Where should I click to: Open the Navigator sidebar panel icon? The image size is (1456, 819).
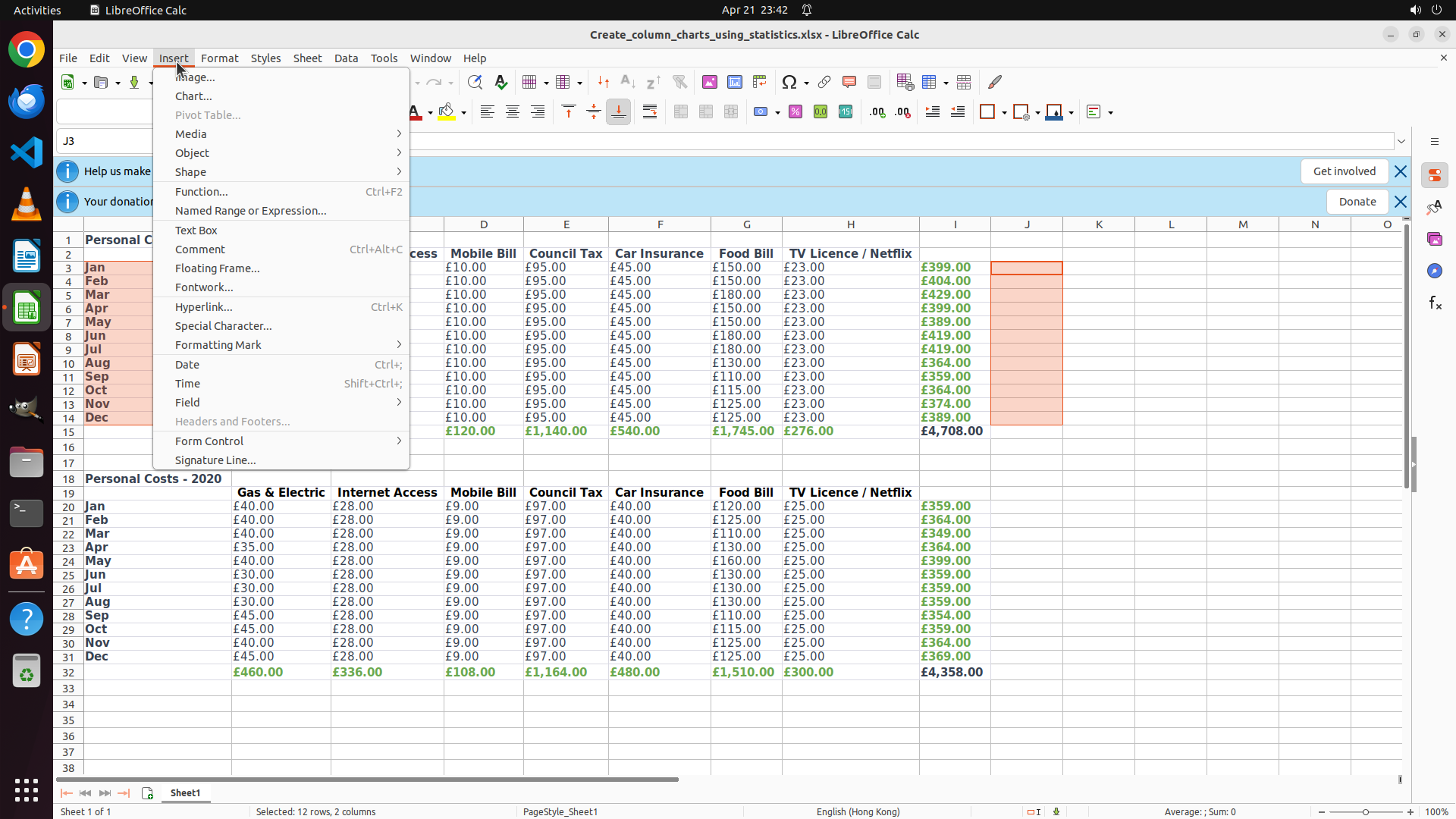[x=1435, y=271]
